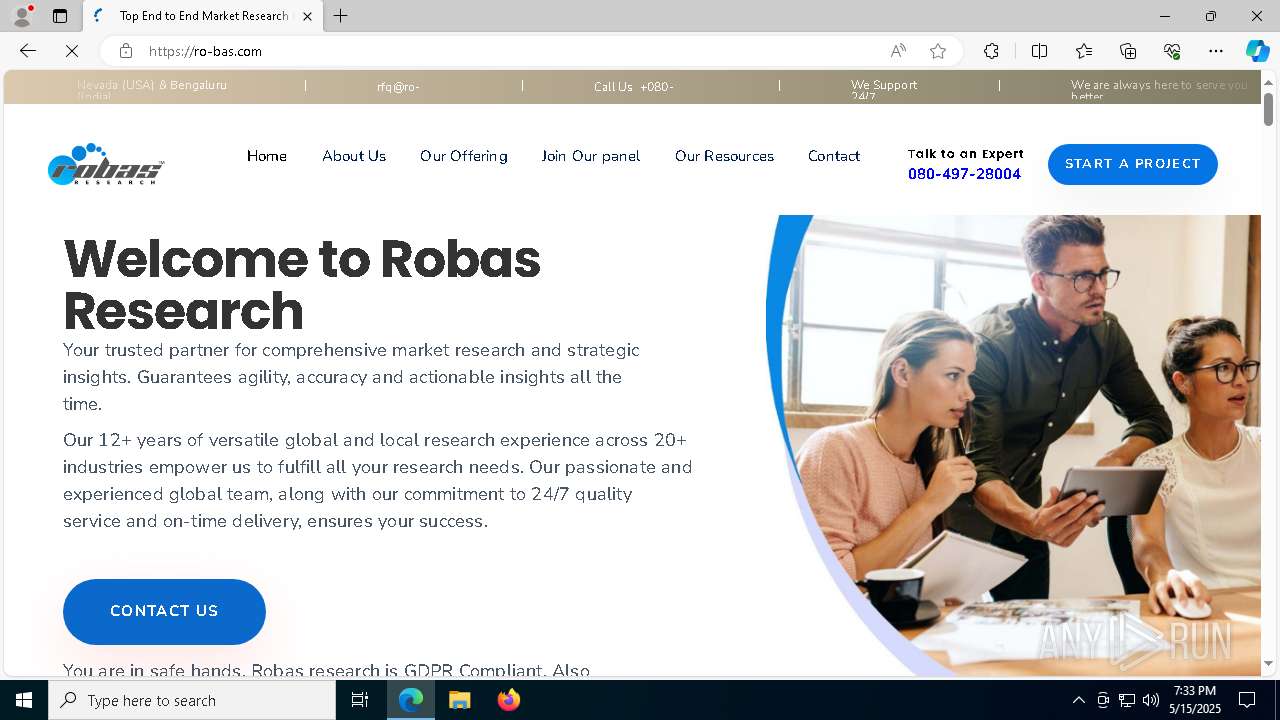Viewport: 1280px width, 720px height.
Task: Open Settings and more menu
Action: click(1216, 51)
